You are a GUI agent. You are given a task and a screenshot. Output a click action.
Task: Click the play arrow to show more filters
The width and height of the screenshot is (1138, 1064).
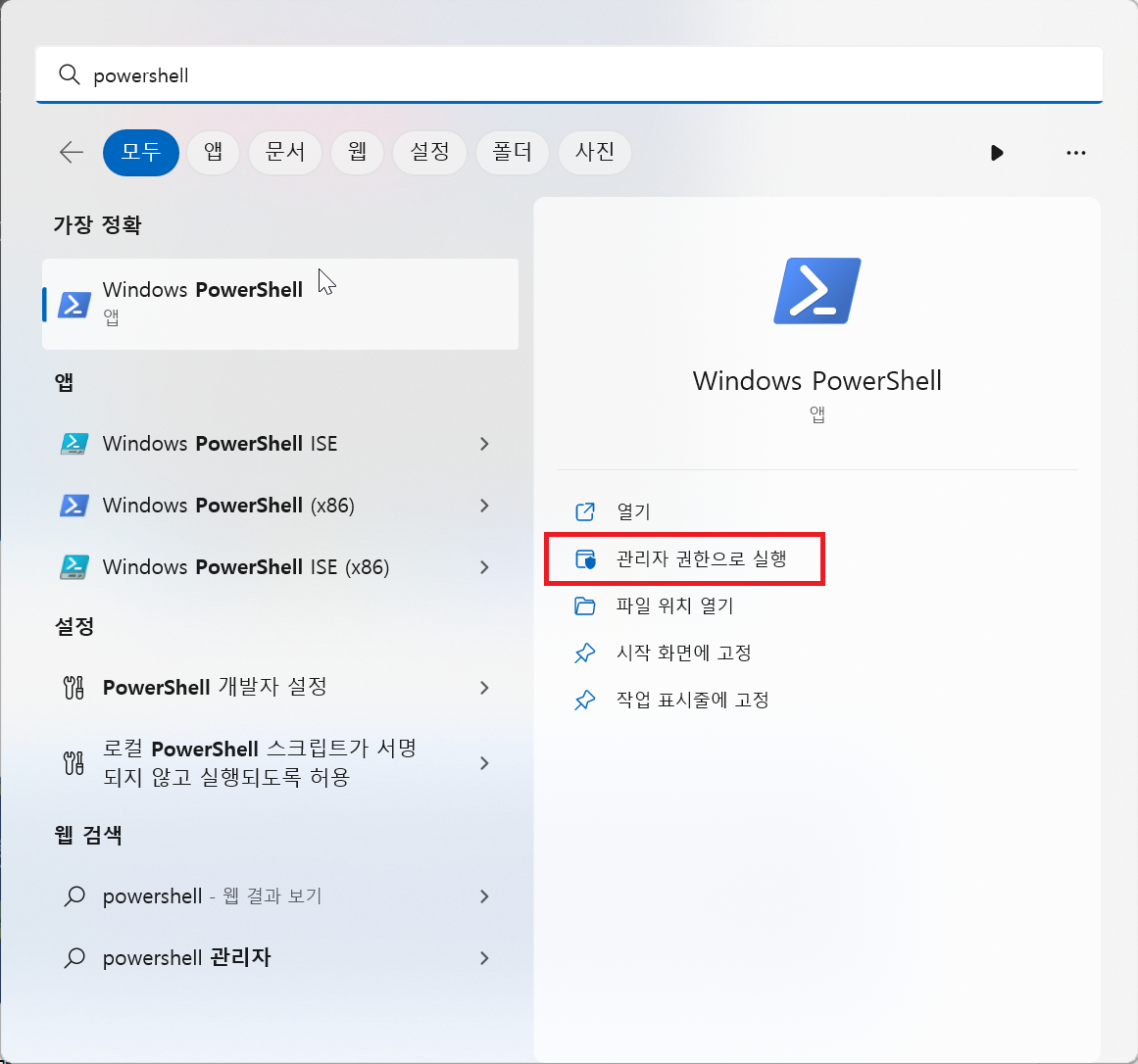pyautogui.click(x=997, y=152)
